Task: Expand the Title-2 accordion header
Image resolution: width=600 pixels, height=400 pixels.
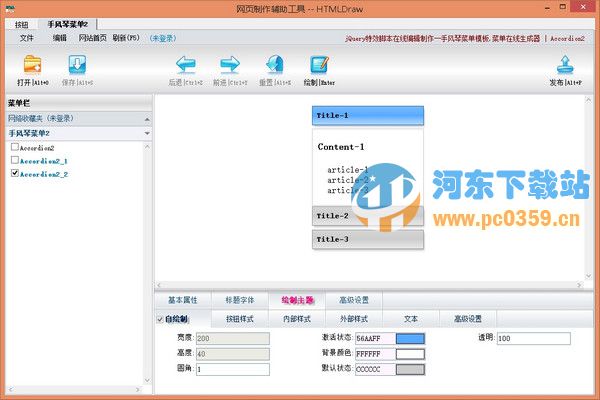Action: click(368, 216)
